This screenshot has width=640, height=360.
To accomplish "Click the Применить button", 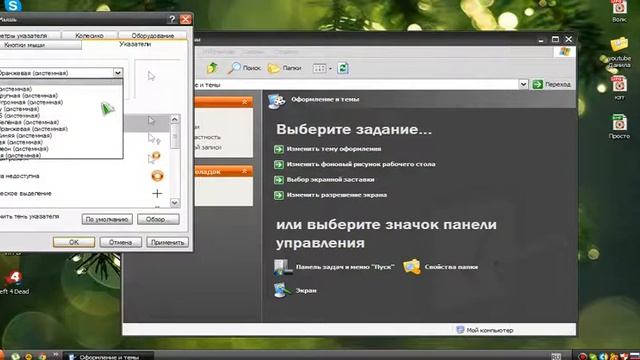I will [167, 242].
